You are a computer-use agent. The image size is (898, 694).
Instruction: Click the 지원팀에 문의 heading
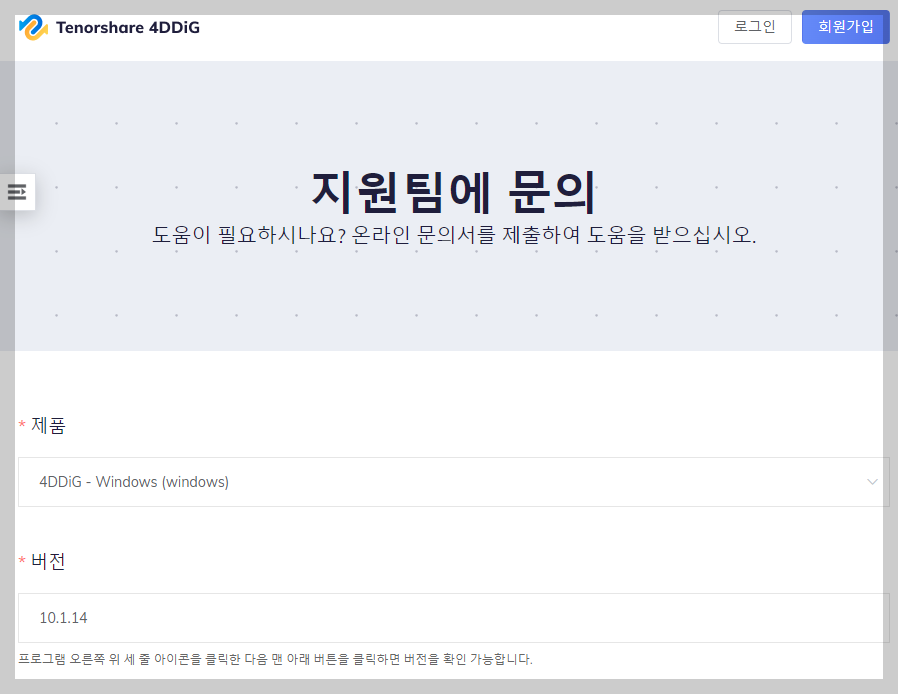point(454,192)
